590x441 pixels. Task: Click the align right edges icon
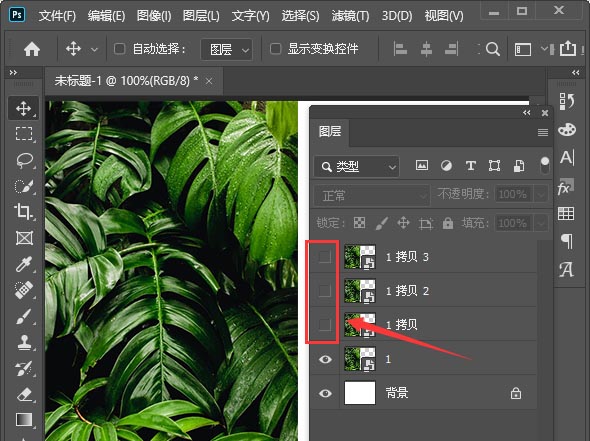coord(452,49)
